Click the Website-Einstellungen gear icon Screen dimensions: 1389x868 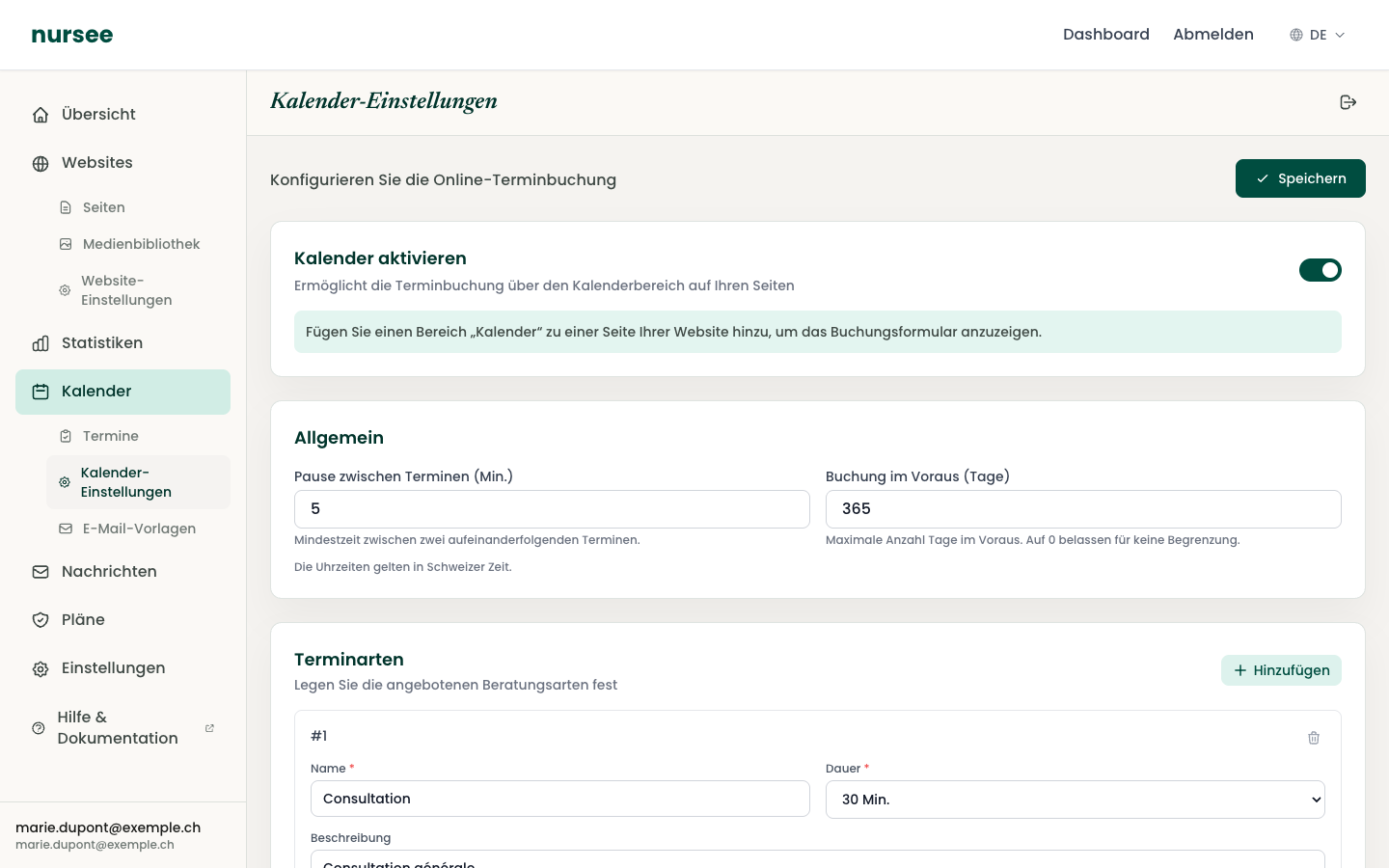point(65,290)
